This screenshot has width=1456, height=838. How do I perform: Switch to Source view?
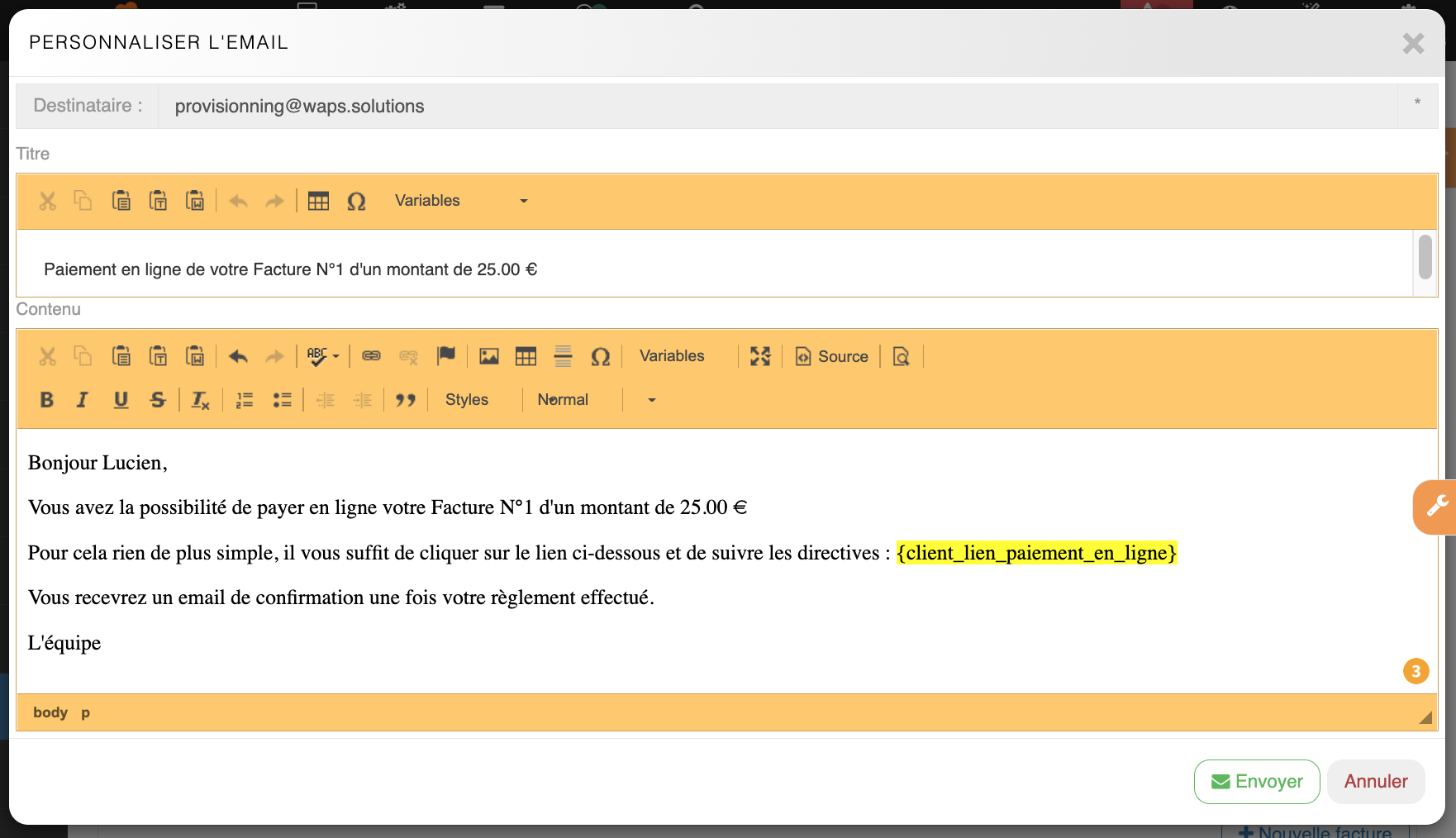832,356
